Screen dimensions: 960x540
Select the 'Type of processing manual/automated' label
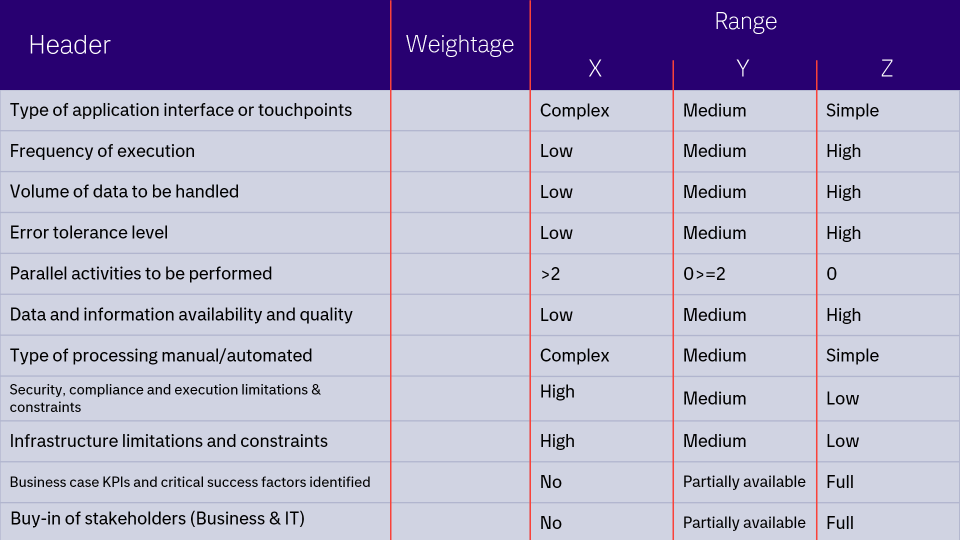click(x=161, y=356)
